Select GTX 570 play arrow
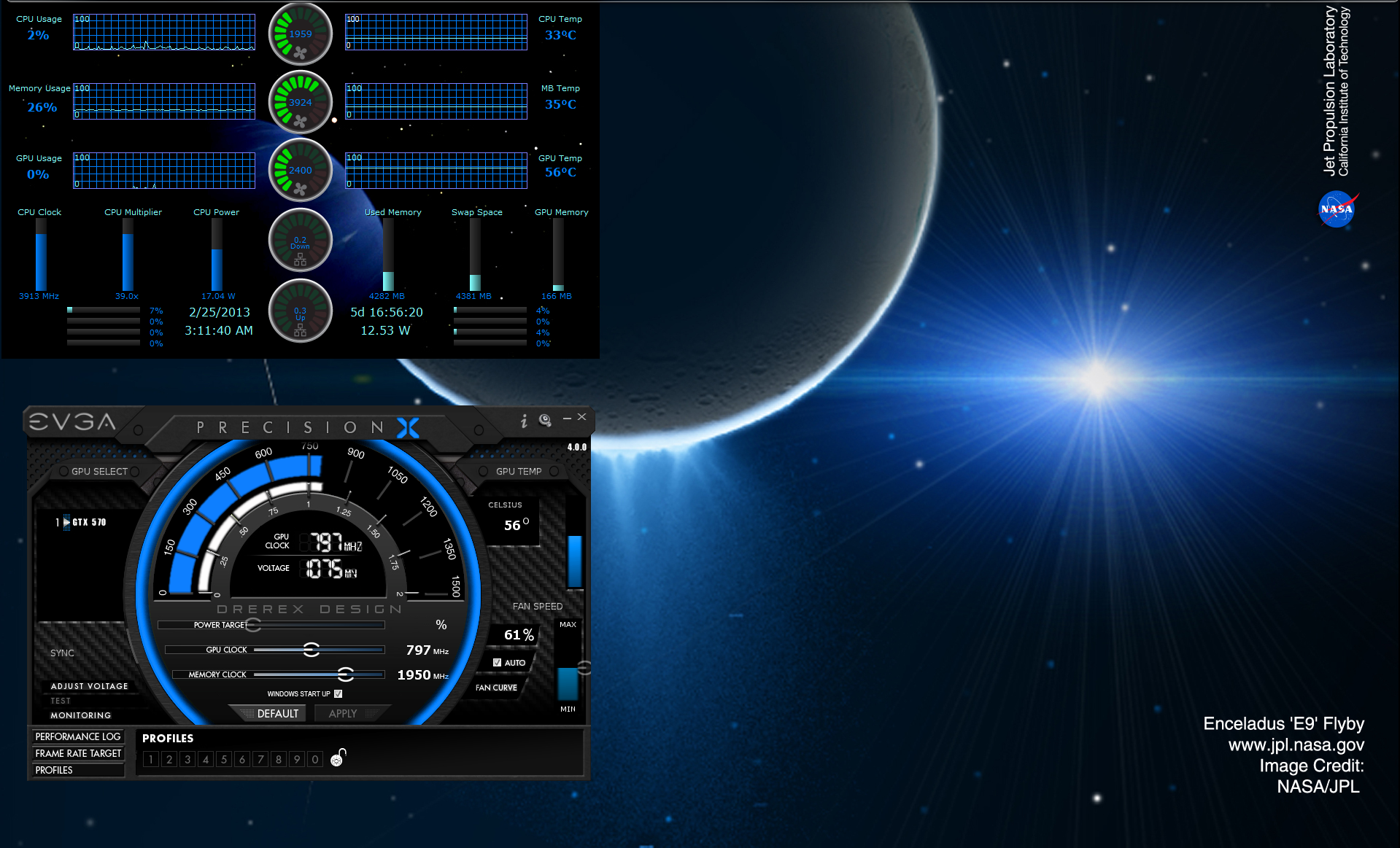The image size is (1400, 848). pyautogui.click(x=66, y=522)
